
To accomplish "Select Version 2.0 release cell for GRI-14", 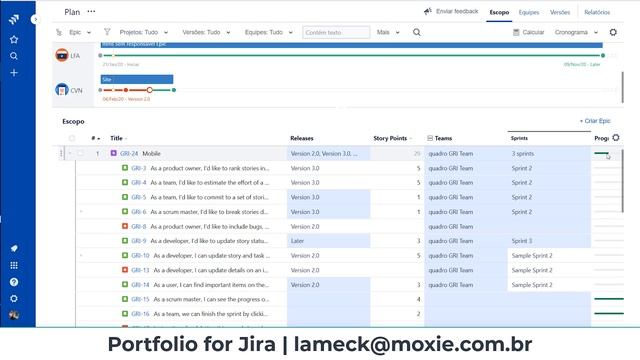I will (329, 285).
